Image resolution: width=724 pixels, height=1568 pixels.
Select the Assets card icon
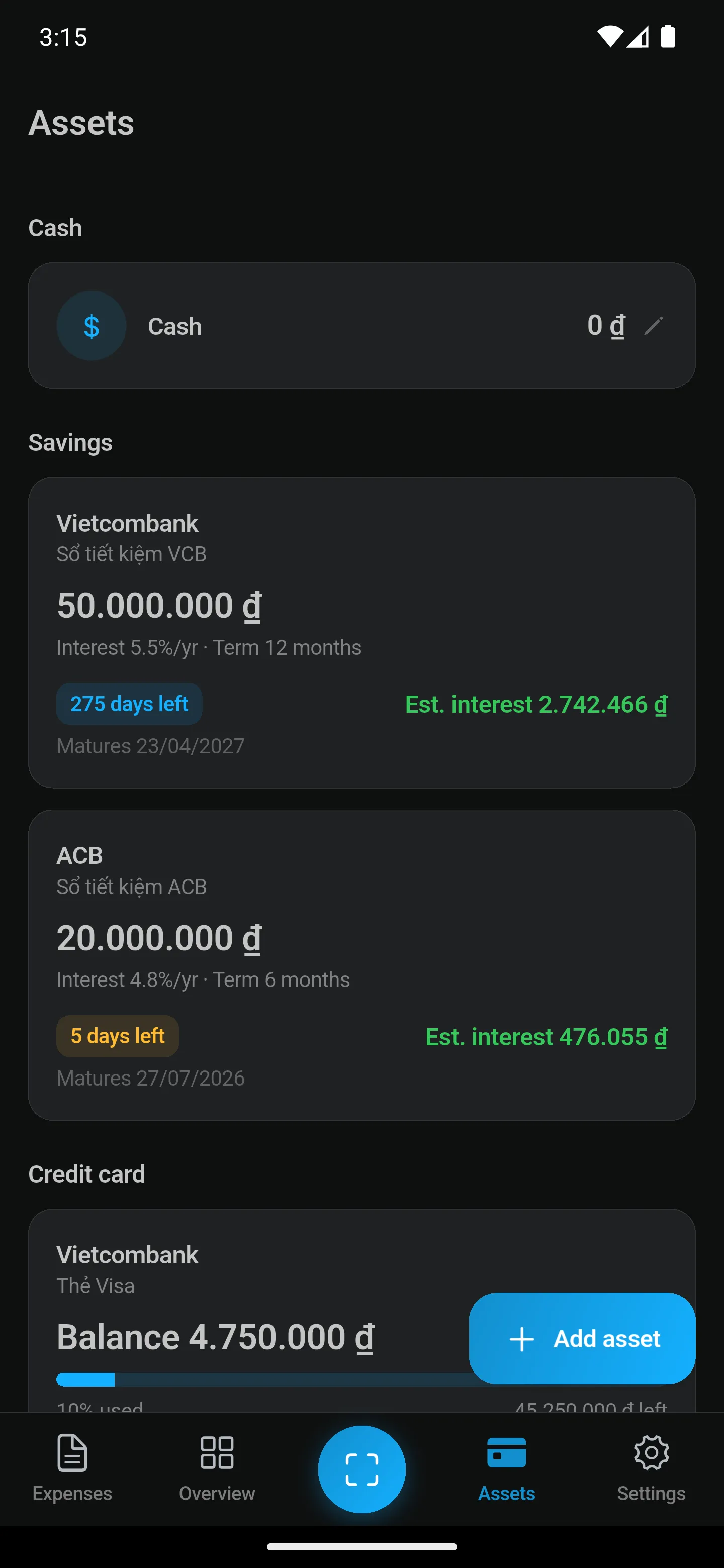[507, 1453]
